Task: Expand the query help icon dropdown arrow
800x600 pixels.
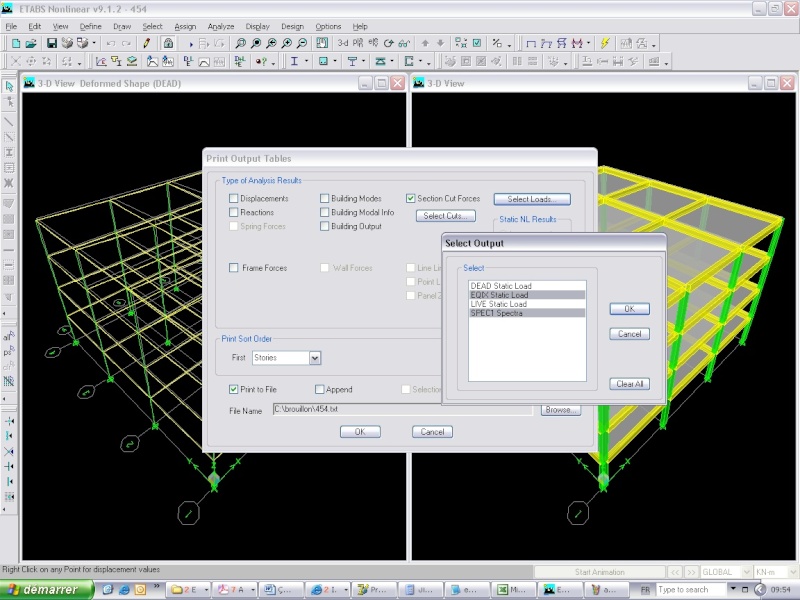Action: [273, 63]
